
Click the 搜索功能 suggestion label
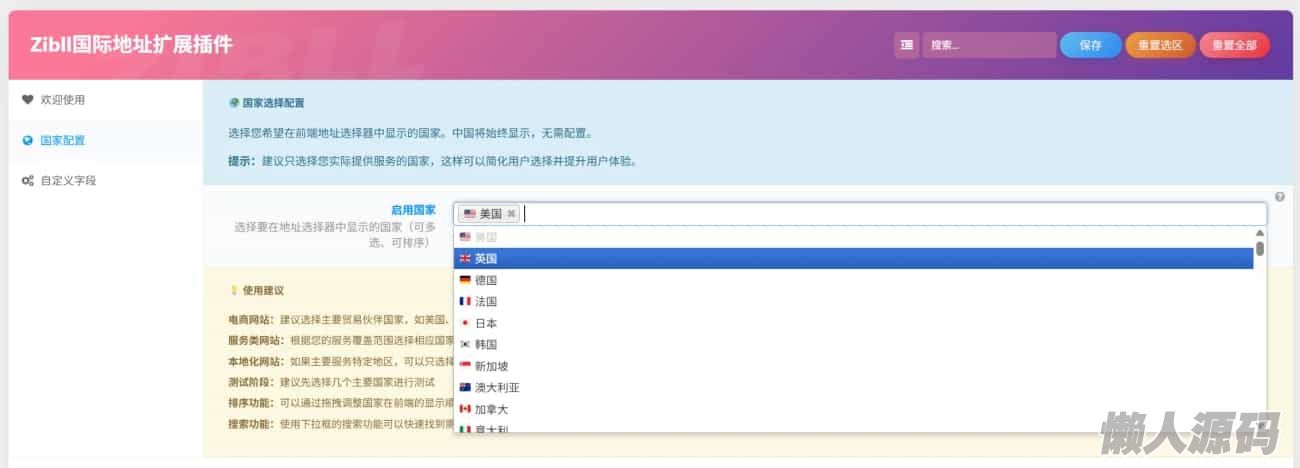pos(254,424)
